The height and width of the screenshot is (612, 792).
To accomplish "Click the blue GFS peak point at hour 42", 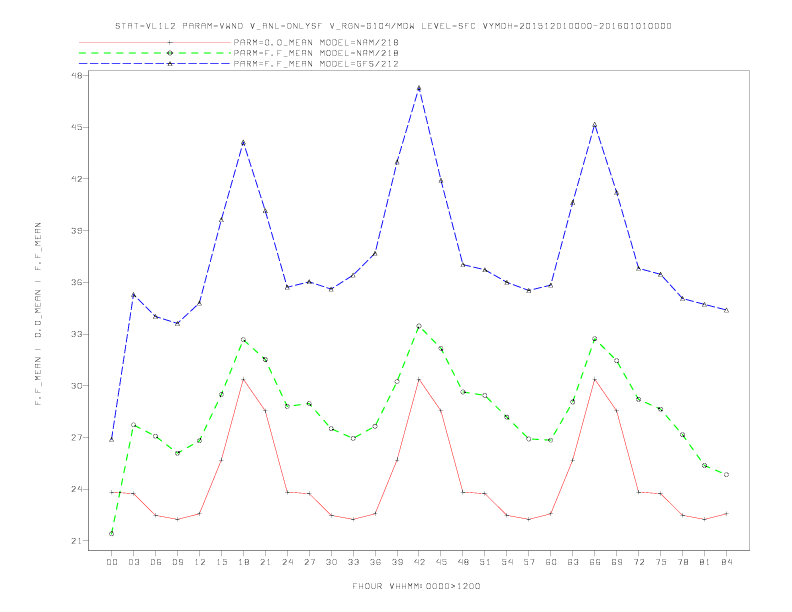I will click(x=419, y=88).
